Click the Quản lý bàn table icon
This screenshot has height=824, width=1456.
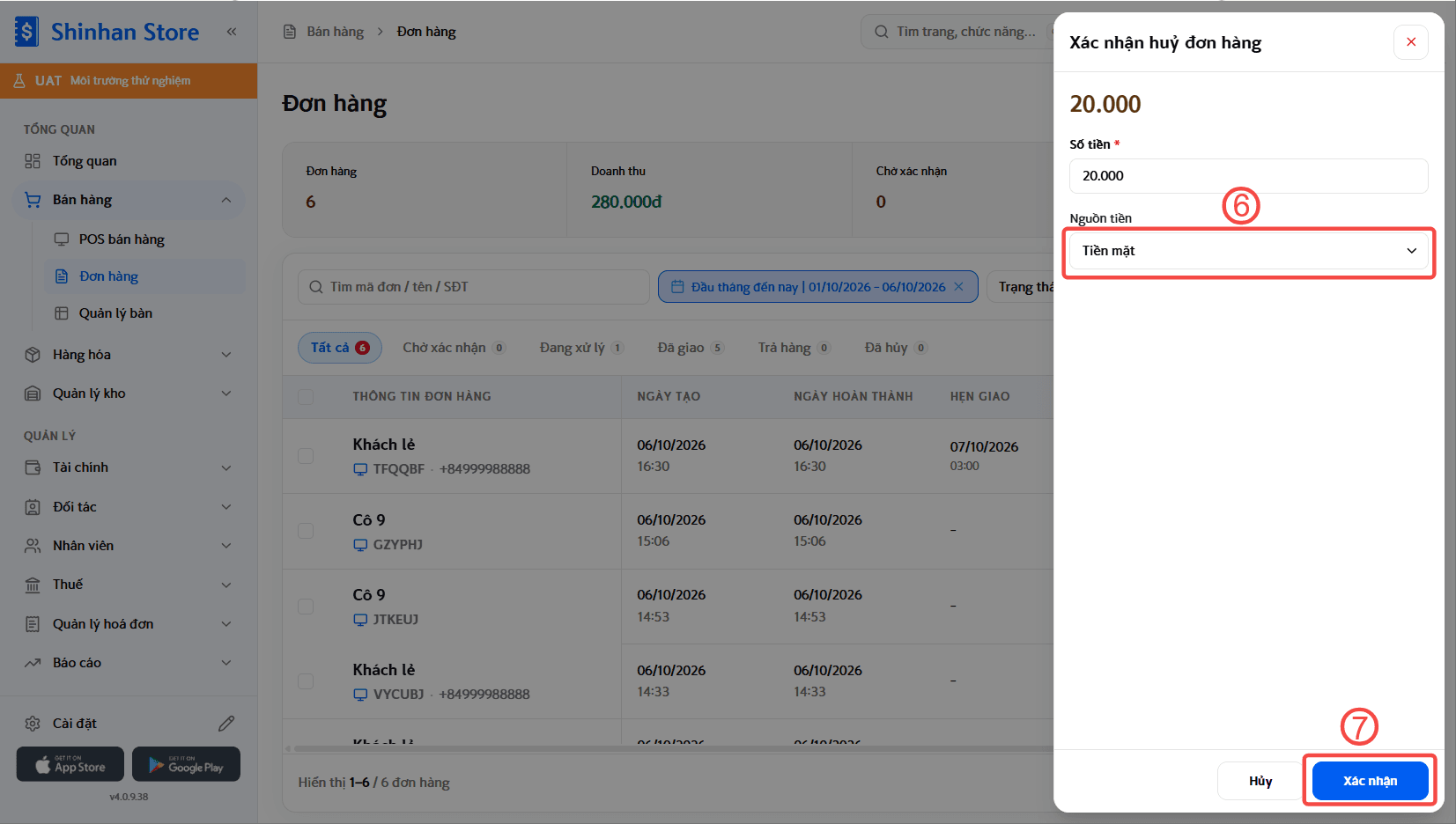tap(62, 313)
